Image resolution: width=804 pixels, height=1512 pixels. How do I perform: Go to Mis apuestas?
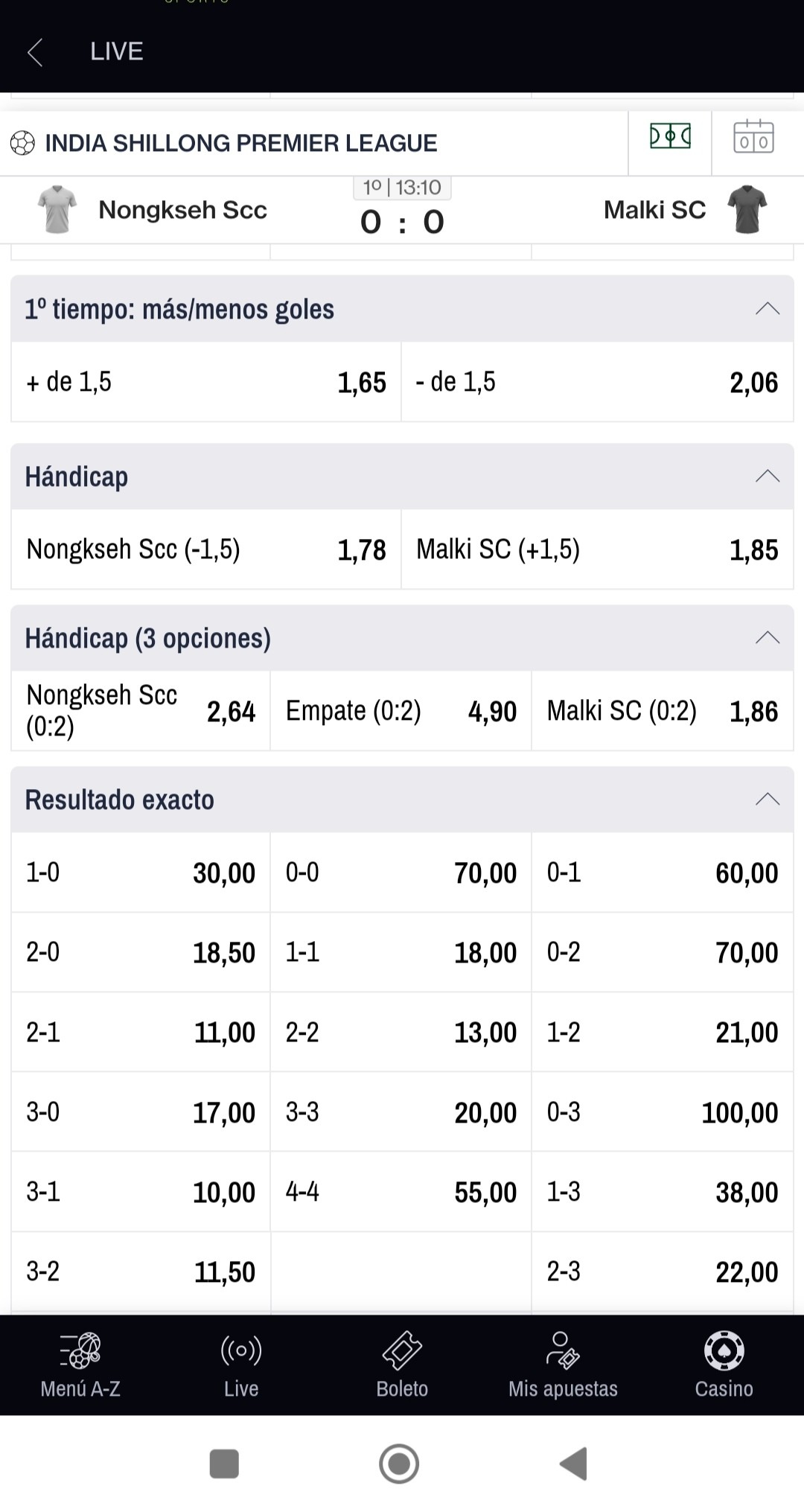click(563, 1365)
